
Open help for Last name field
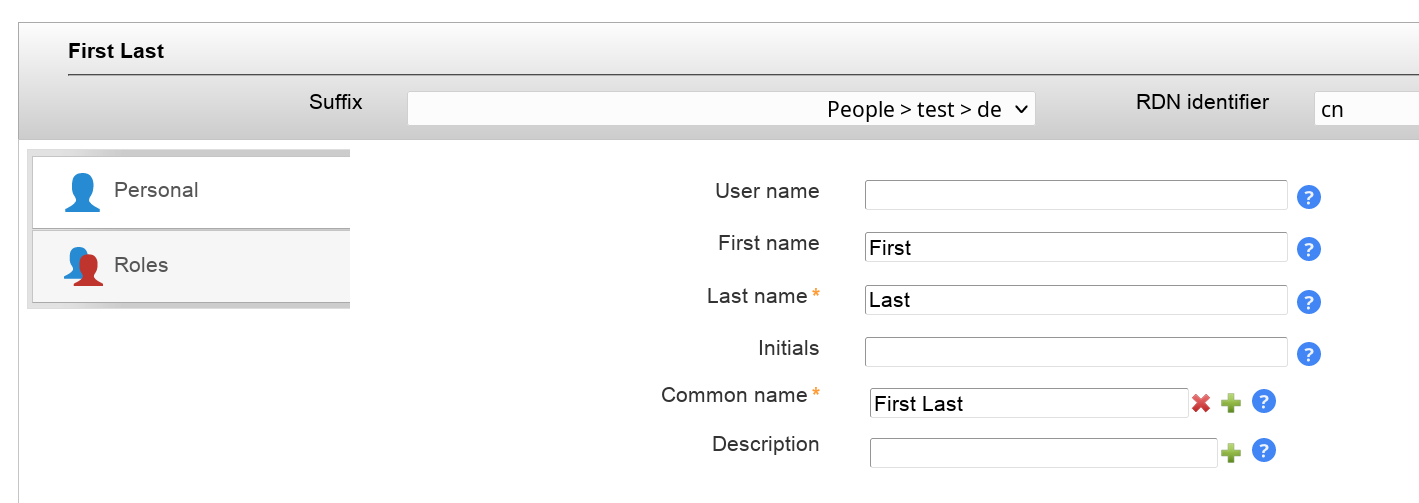click(1309, 302)
